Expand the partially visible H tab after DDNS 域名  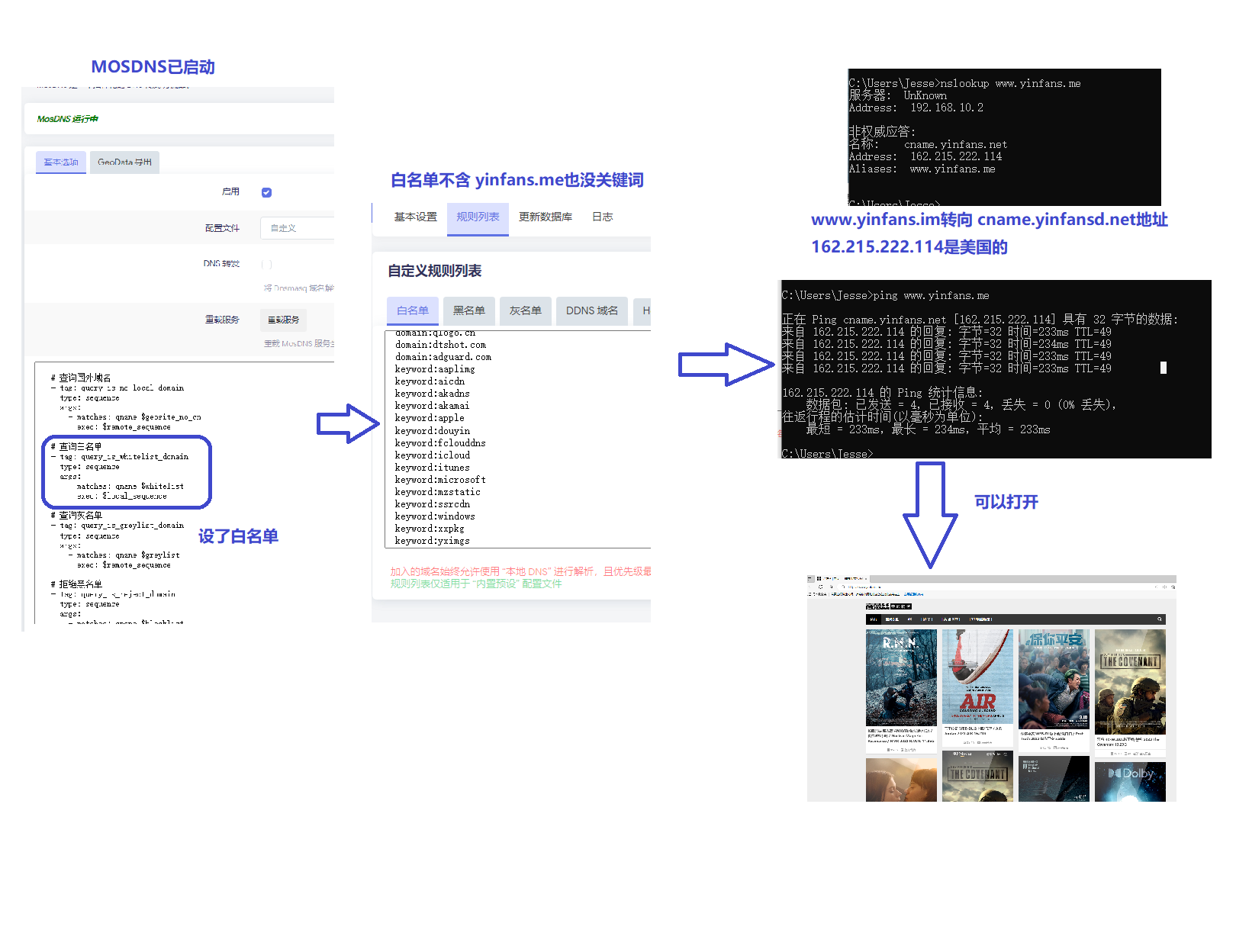point(645,310)
